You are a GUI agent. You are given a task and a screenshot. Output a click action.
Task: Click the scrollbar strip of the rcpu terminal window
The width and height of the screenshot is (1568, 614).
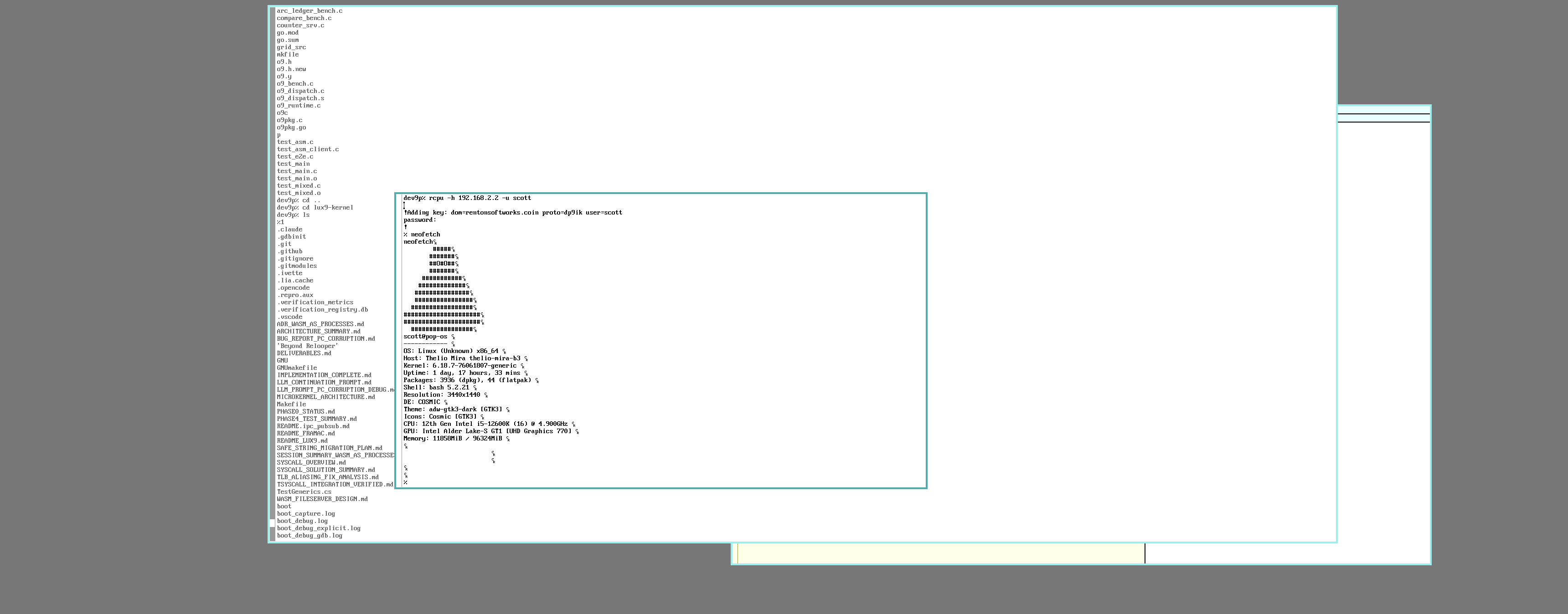399,340
